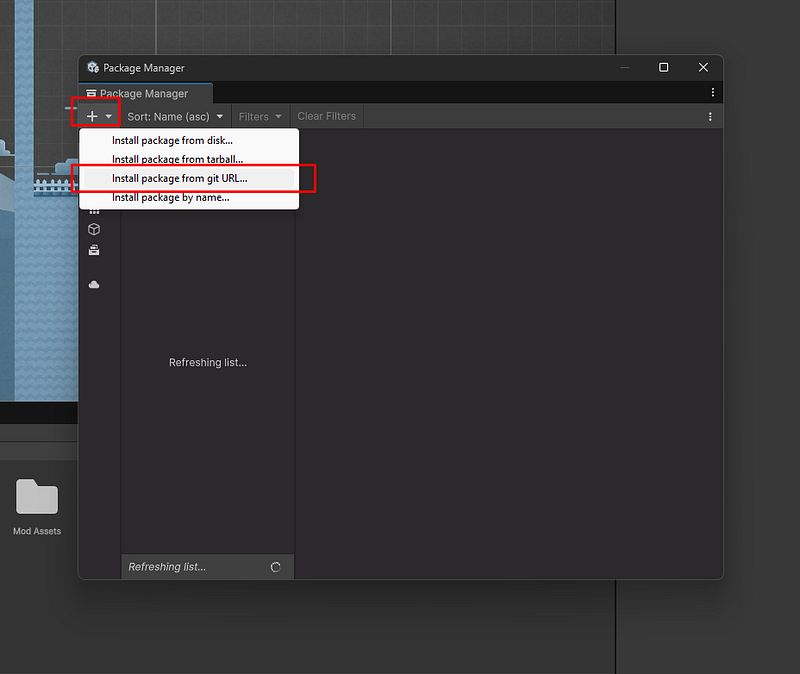Switch to the Package Manager tab
The image size is (800, 674).
[x=145, y=92]
